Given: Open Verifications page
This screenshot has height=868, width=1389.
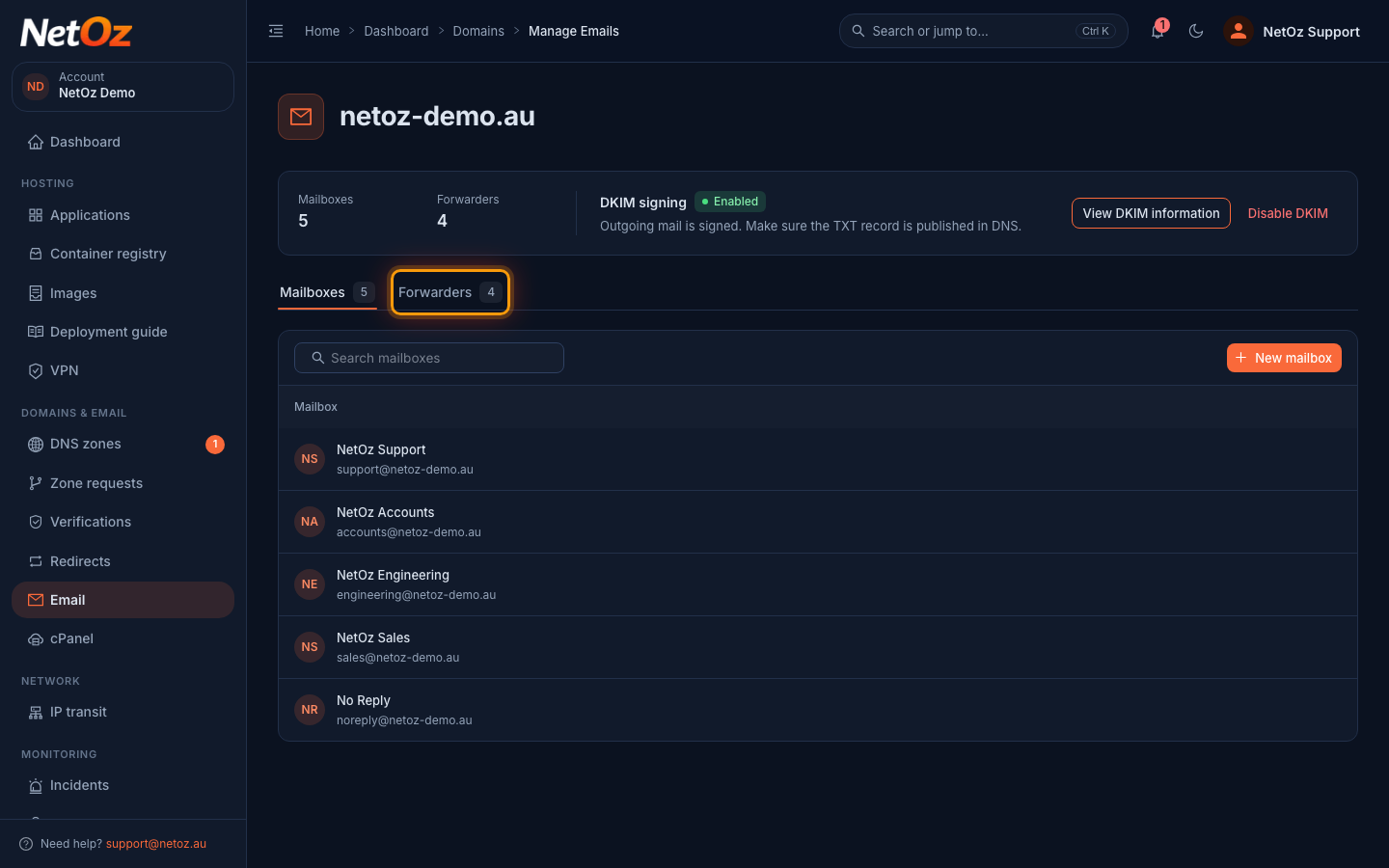Looking at the screenshot, I should (x=123, y=522).
